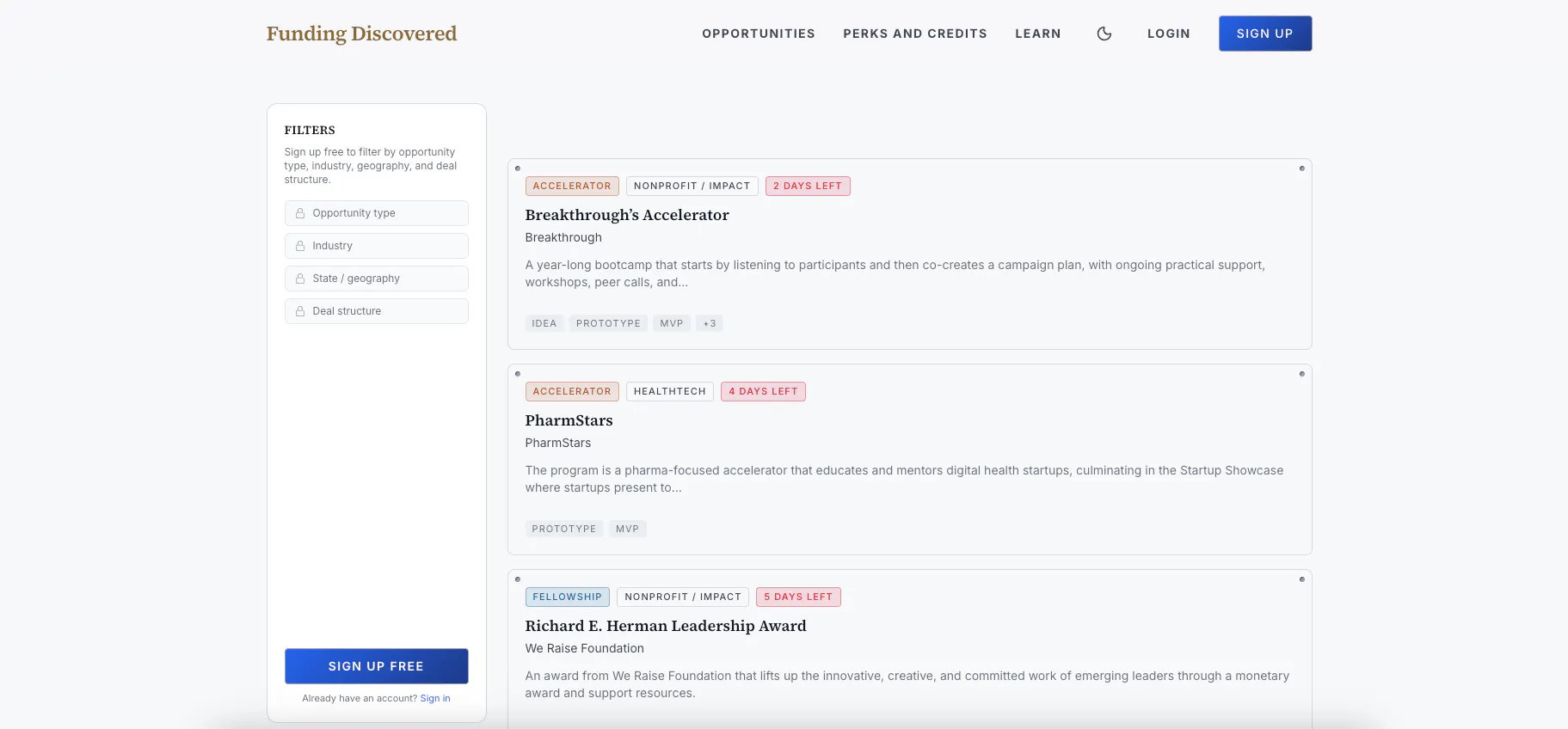Click the 2 Days Left badge
This screenshot has width=1568, height=729.
[807, 186]
